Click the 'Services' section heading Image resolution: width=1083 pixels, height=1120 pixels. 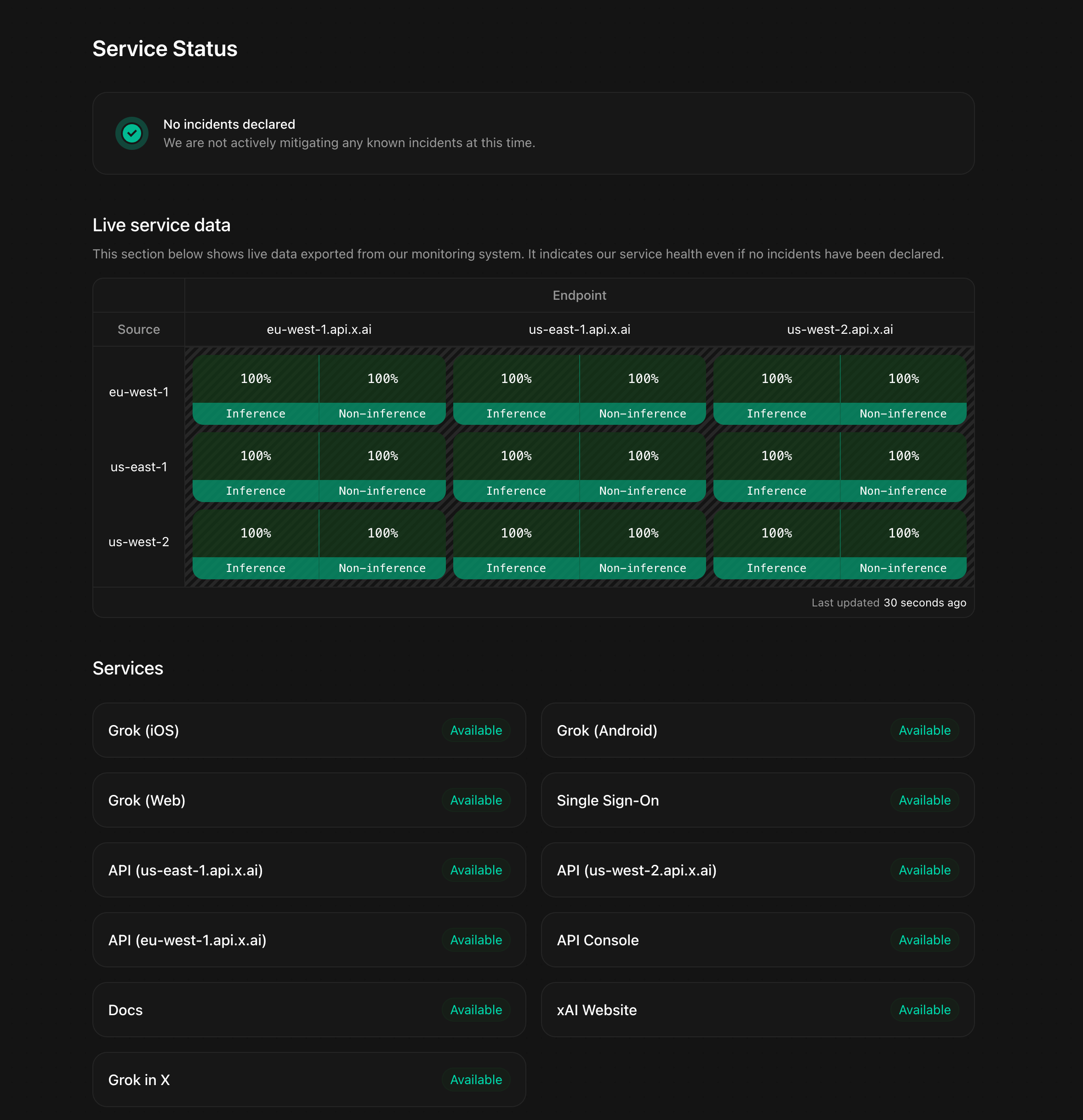(x=128, y=668)
